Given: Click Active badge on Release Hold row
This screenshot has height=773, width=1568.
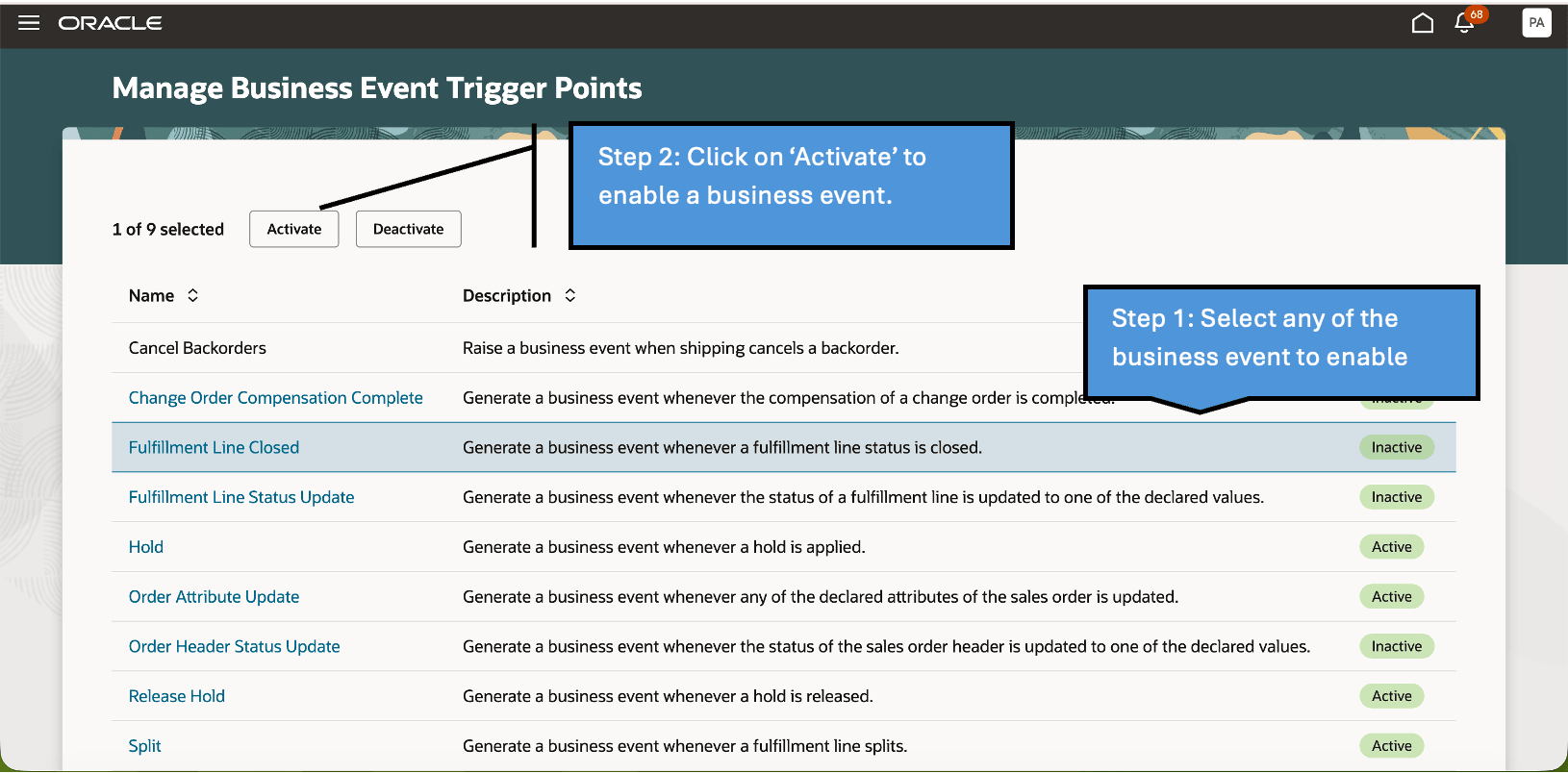Looking at the screenshot, I should (x=1392, y=696).
